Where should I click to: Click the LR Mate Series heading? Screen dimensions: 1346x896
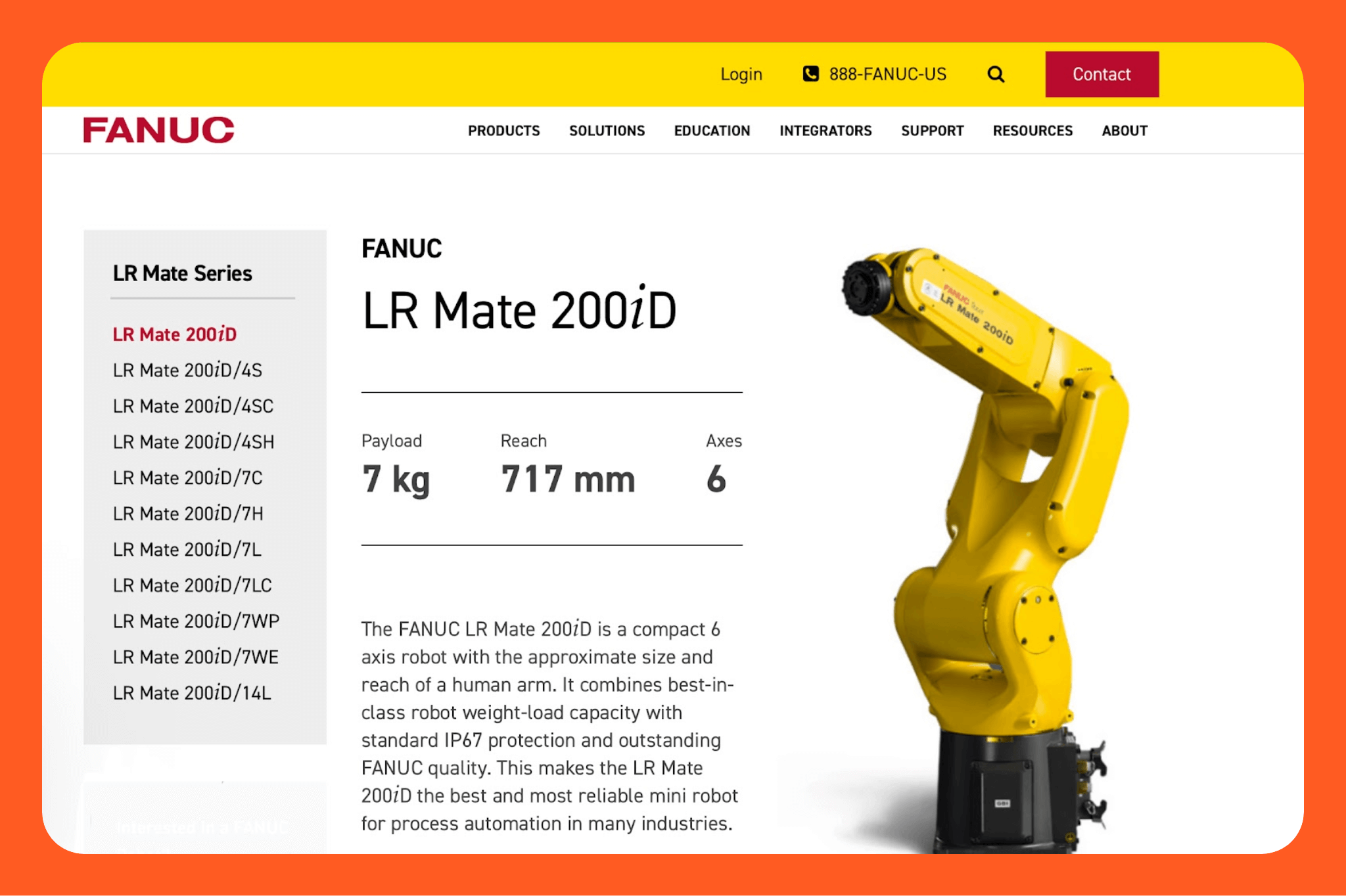pos(183,273)
